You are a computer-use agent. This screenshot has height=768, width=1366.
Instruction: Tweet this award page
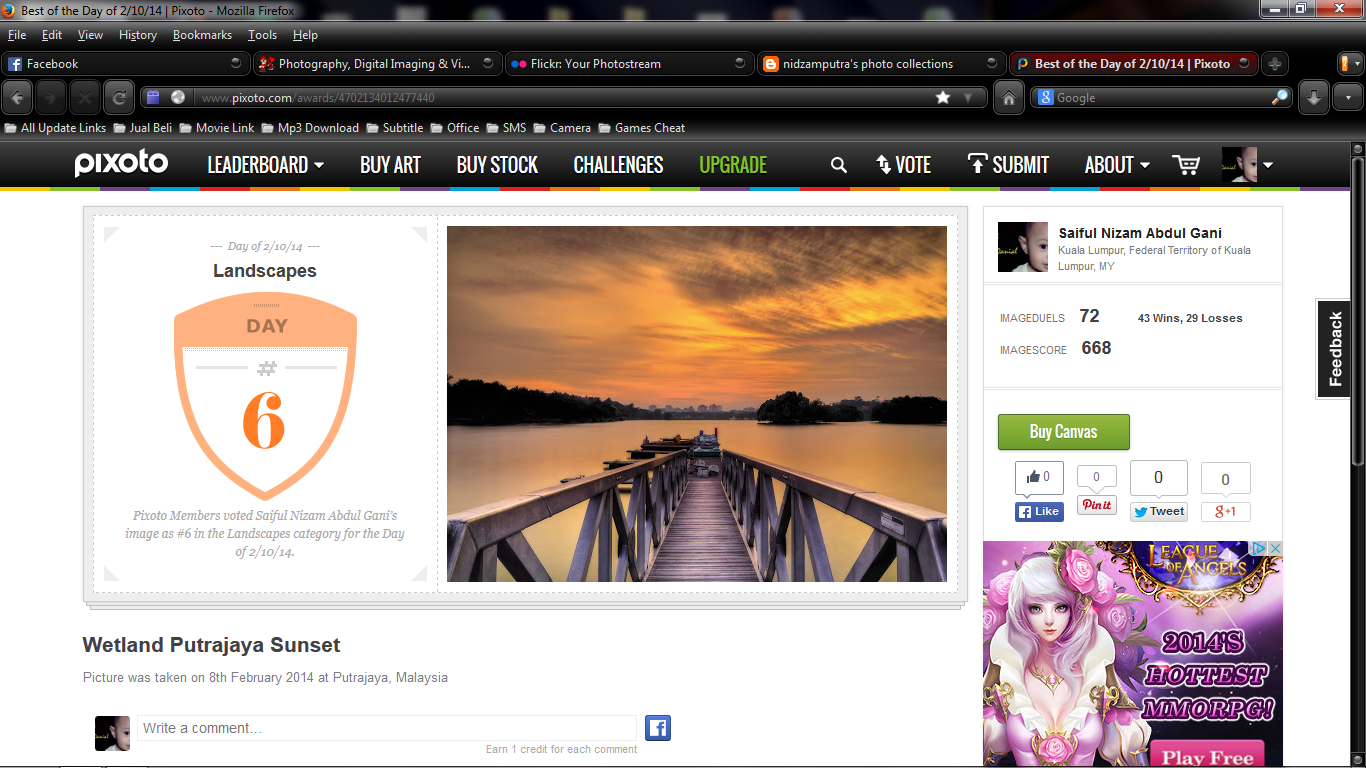click(x=1158, y=511)
